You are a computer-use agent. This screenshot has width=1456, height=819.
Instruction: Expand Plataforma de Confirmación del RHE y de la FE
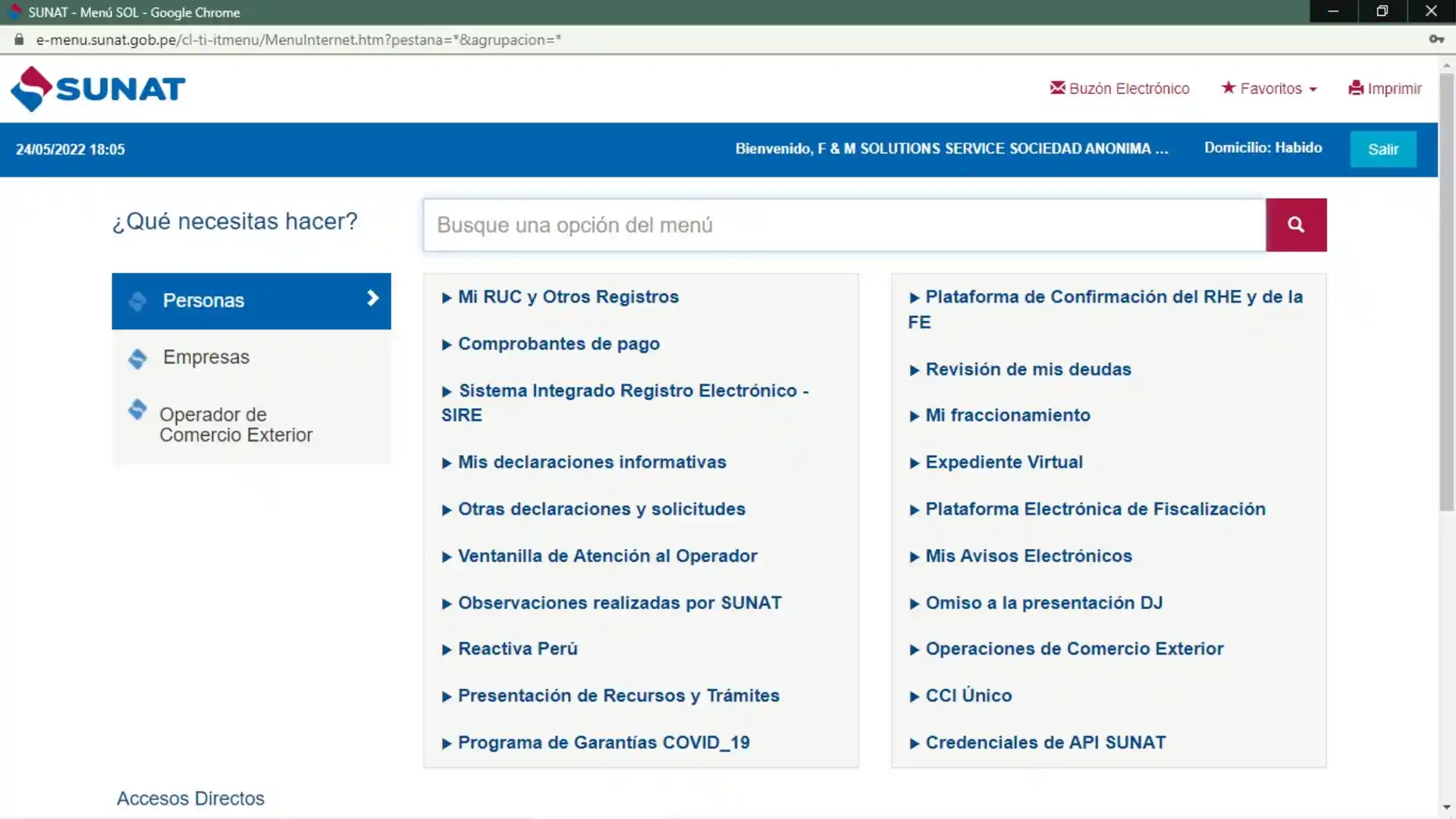1106,309
